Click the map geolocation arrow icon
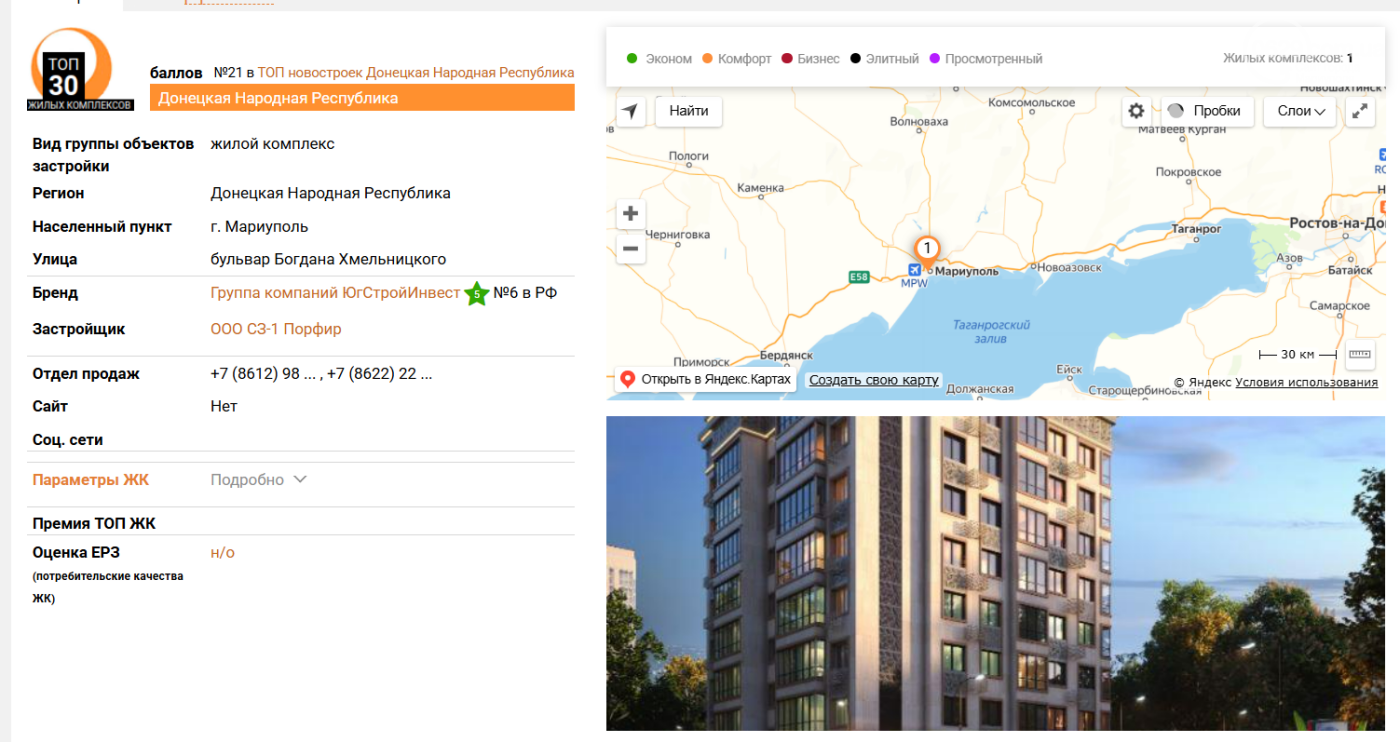The image size is (1400, 742). [x=630, y=111]
